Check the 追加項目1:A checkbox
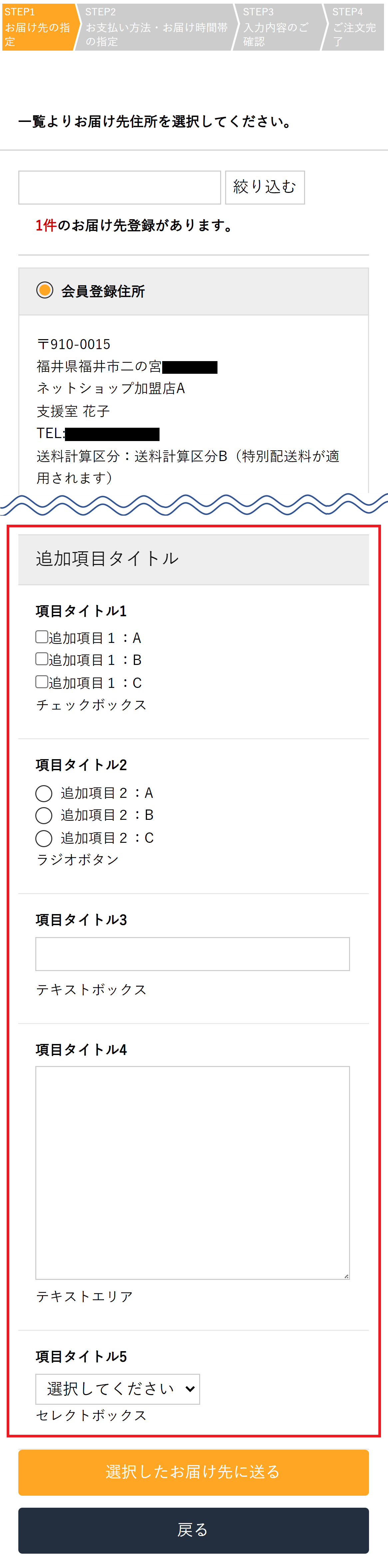The image size is (388, 1568). [41, 637]
